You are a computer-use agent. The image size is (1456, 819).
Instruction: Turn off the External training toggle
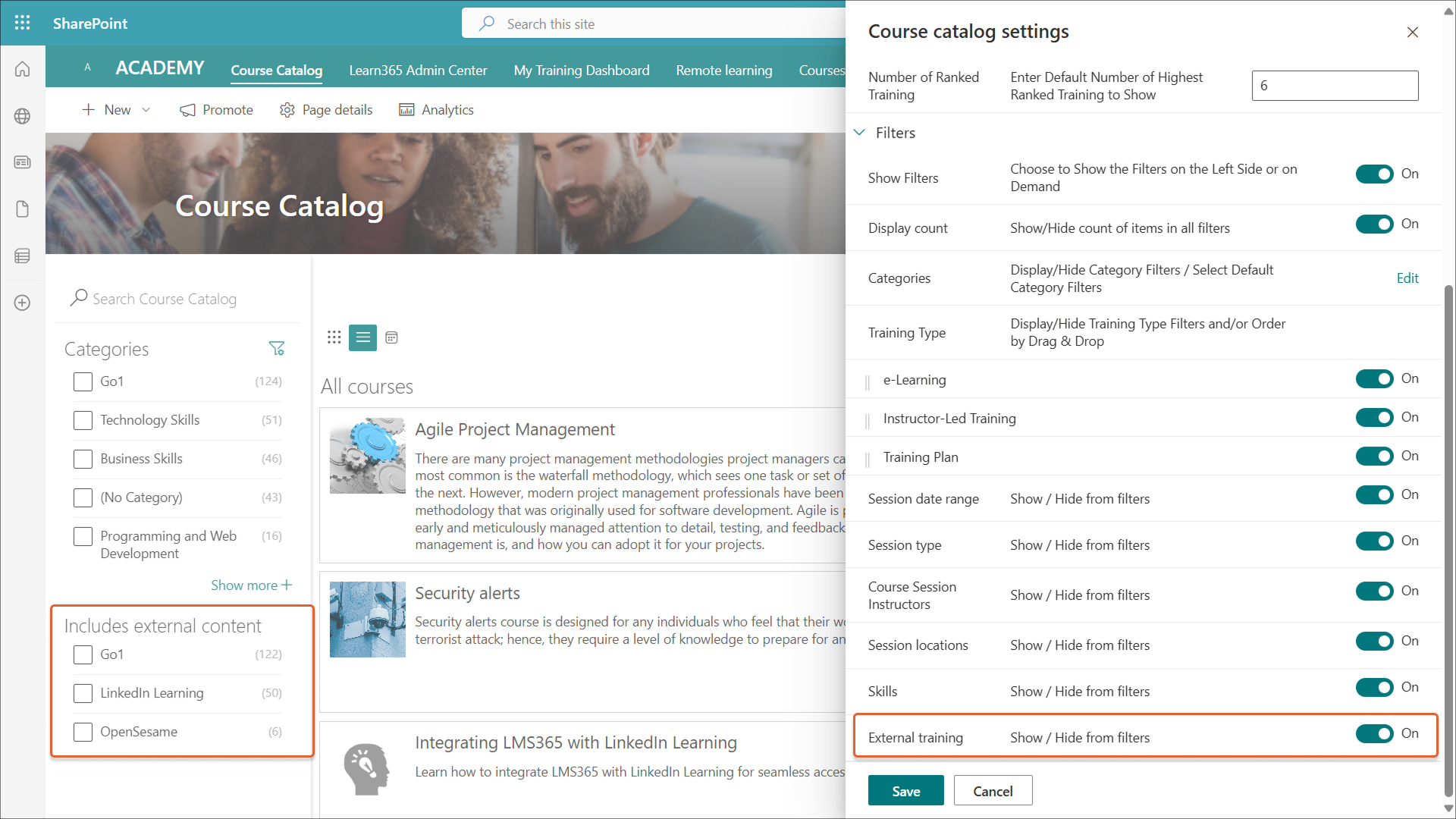tap(1374, 733)
